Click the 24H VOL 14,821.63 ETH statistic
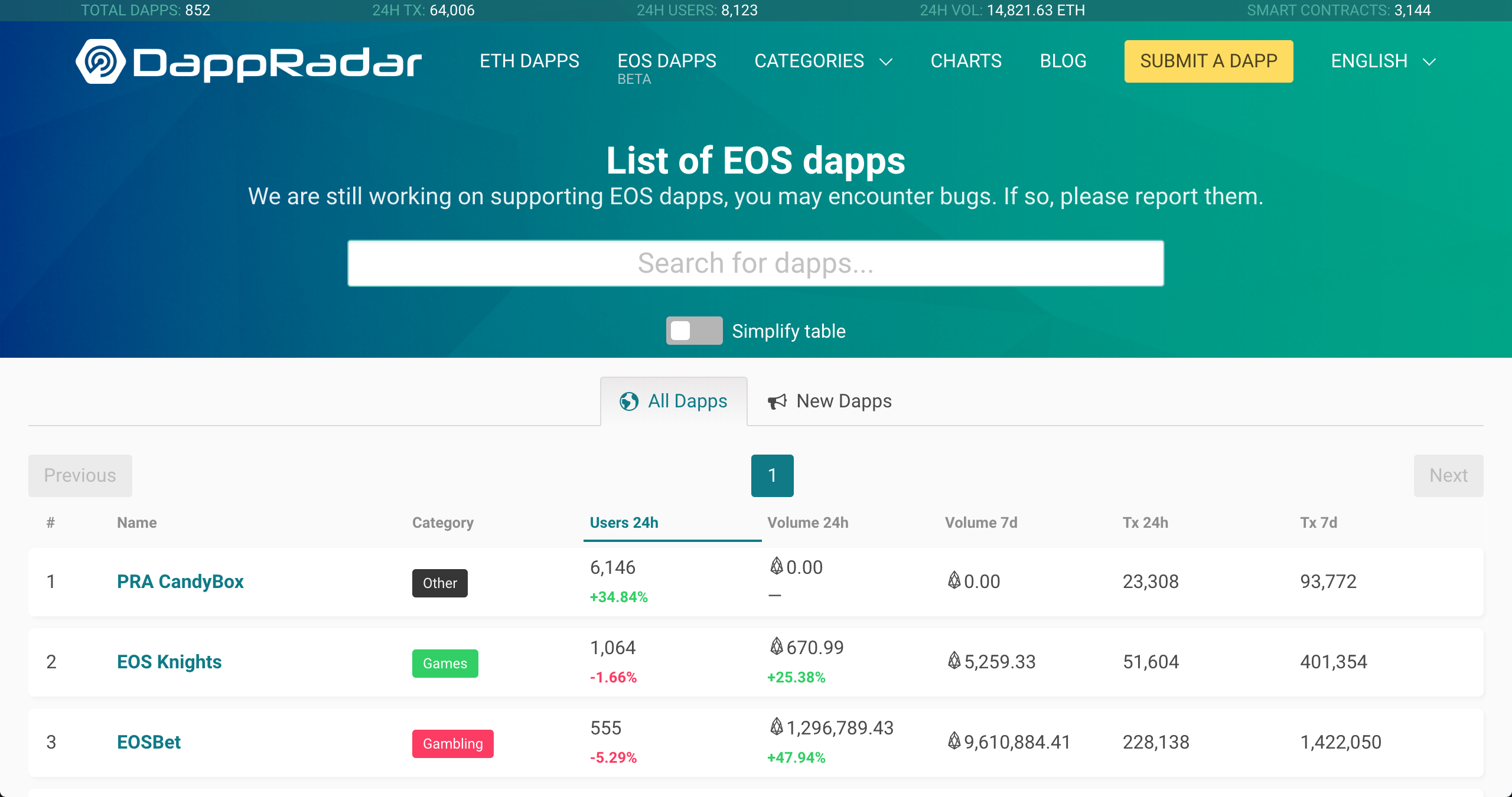This screenshot has height=797, width=1512. (1002, 10)
